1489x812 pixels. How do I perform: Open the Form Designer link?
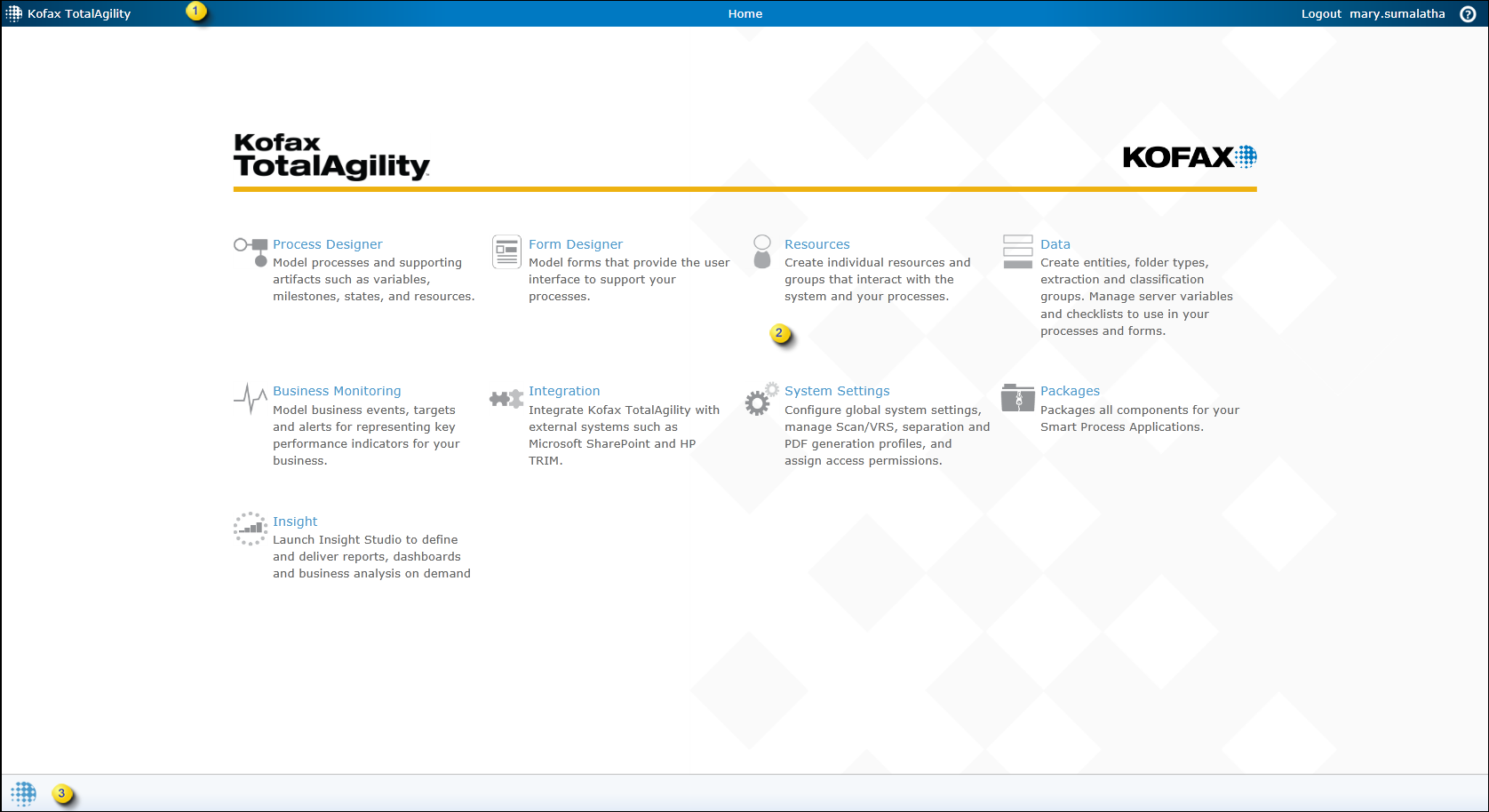click(575, 244)
